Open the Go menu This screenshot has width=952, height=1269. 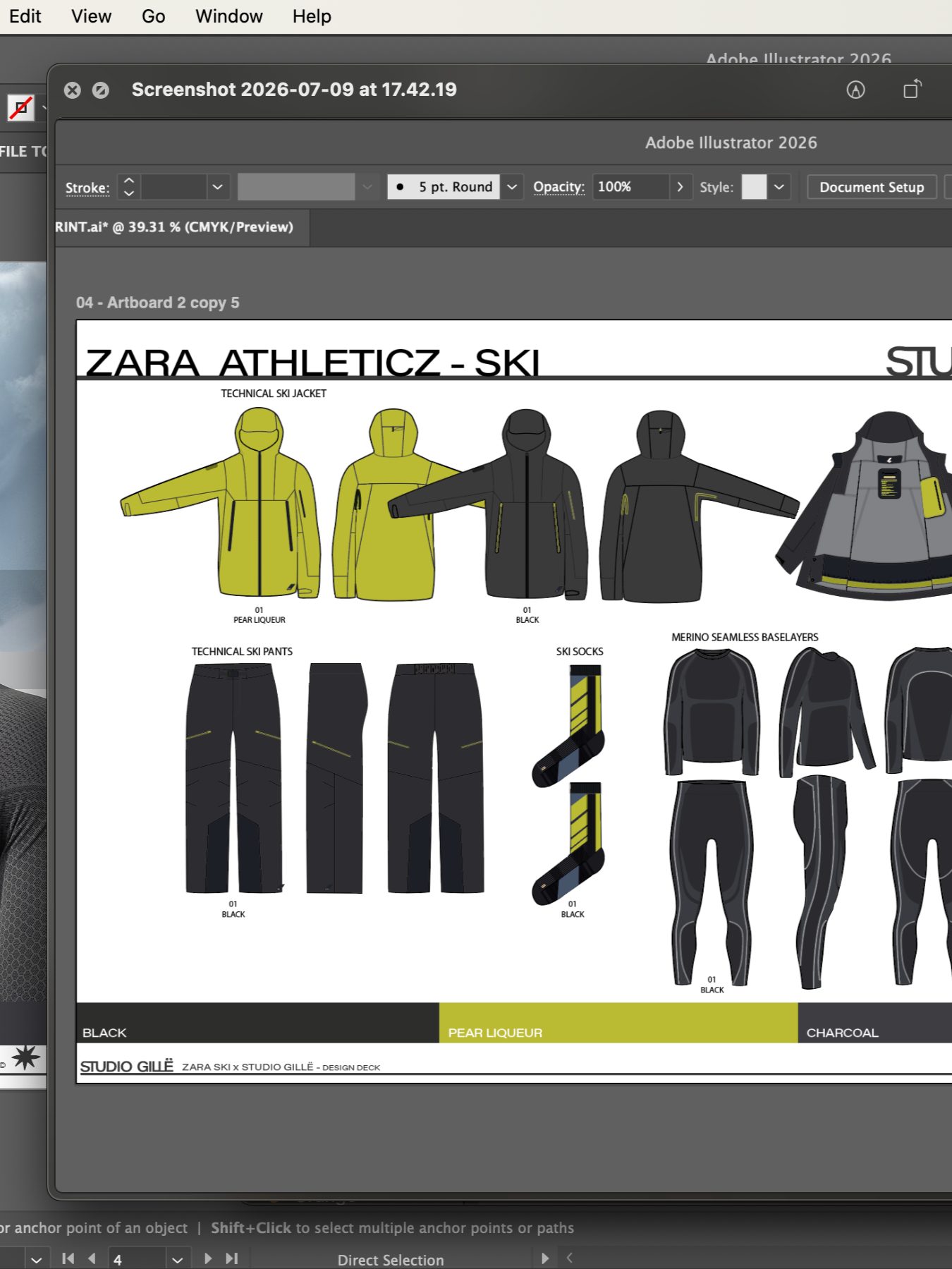click(153, 16)
